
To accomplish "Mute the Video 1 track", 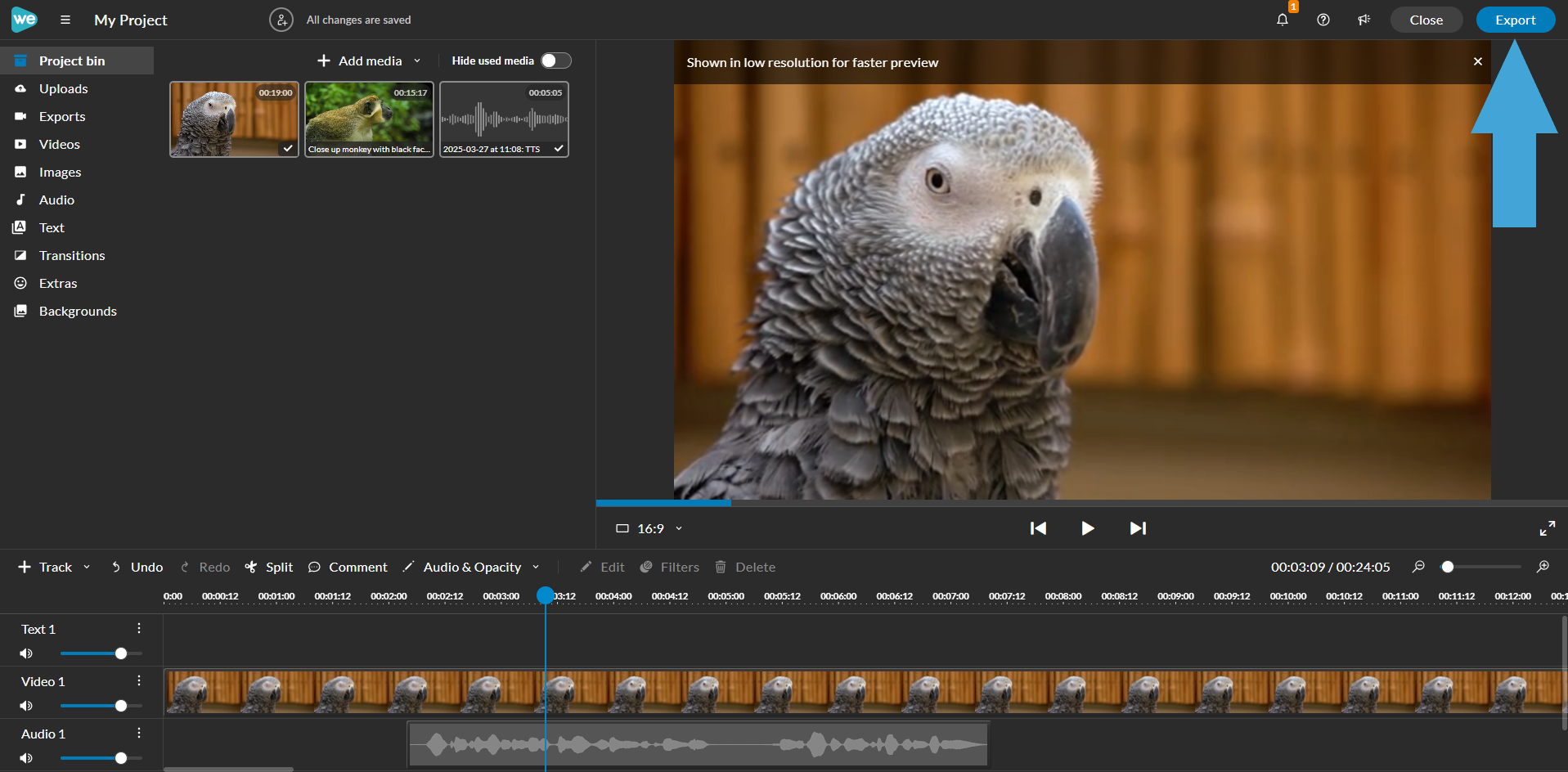I will pos(26,706).
